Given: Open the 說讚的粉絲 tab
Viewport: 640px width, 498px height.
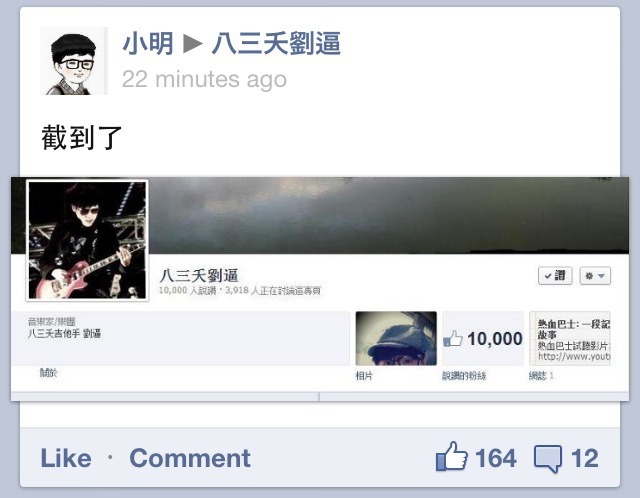Looking at the screenshot, I should (x=464, y=376).
